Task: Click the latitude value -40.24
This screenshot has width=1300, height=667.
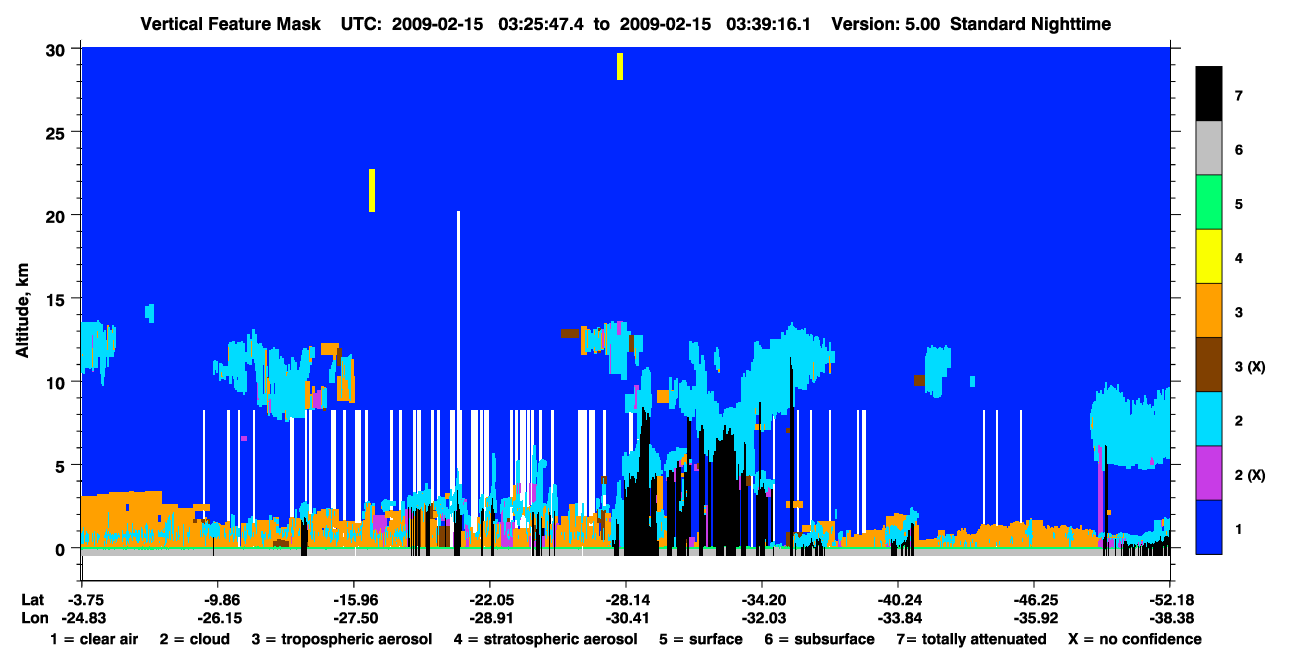Action: [x=897, y=600]
